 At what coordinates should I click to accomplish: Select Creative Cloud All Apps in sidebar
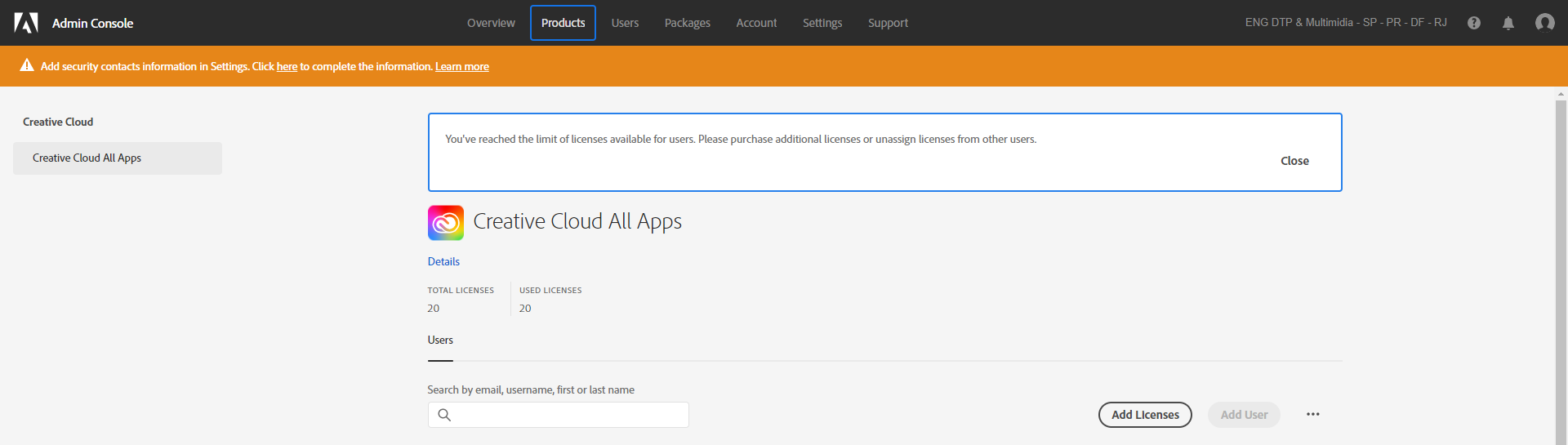pos(118,158)
